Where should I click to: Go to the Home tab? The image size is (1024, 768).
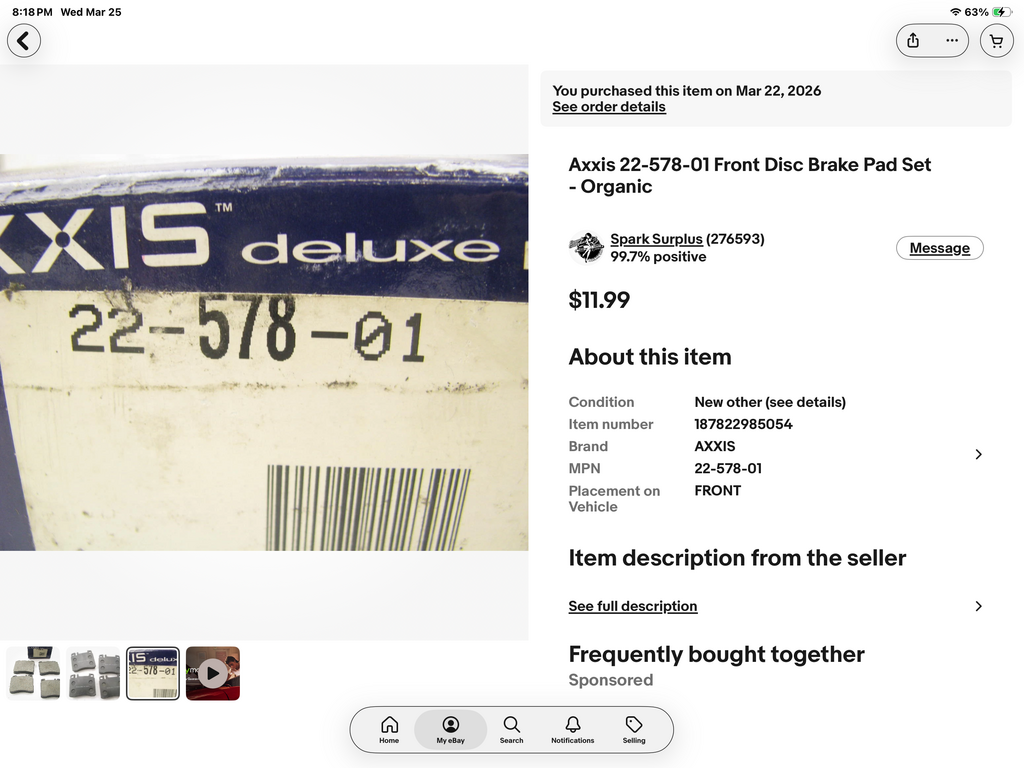pos(389,729)
